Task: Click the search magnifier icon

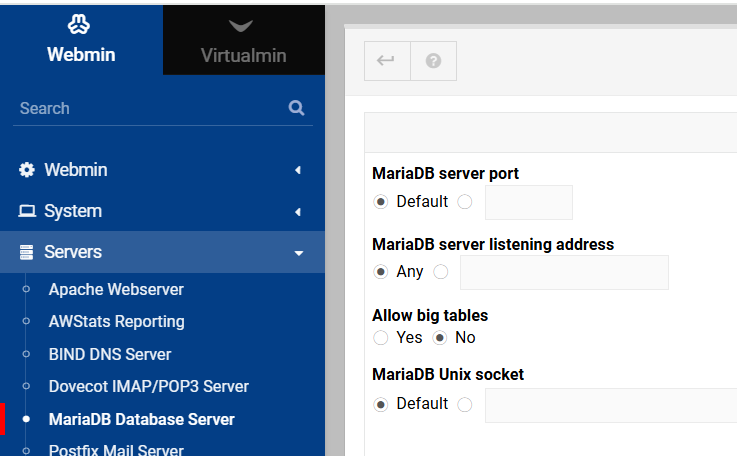Action: (296, 108)
